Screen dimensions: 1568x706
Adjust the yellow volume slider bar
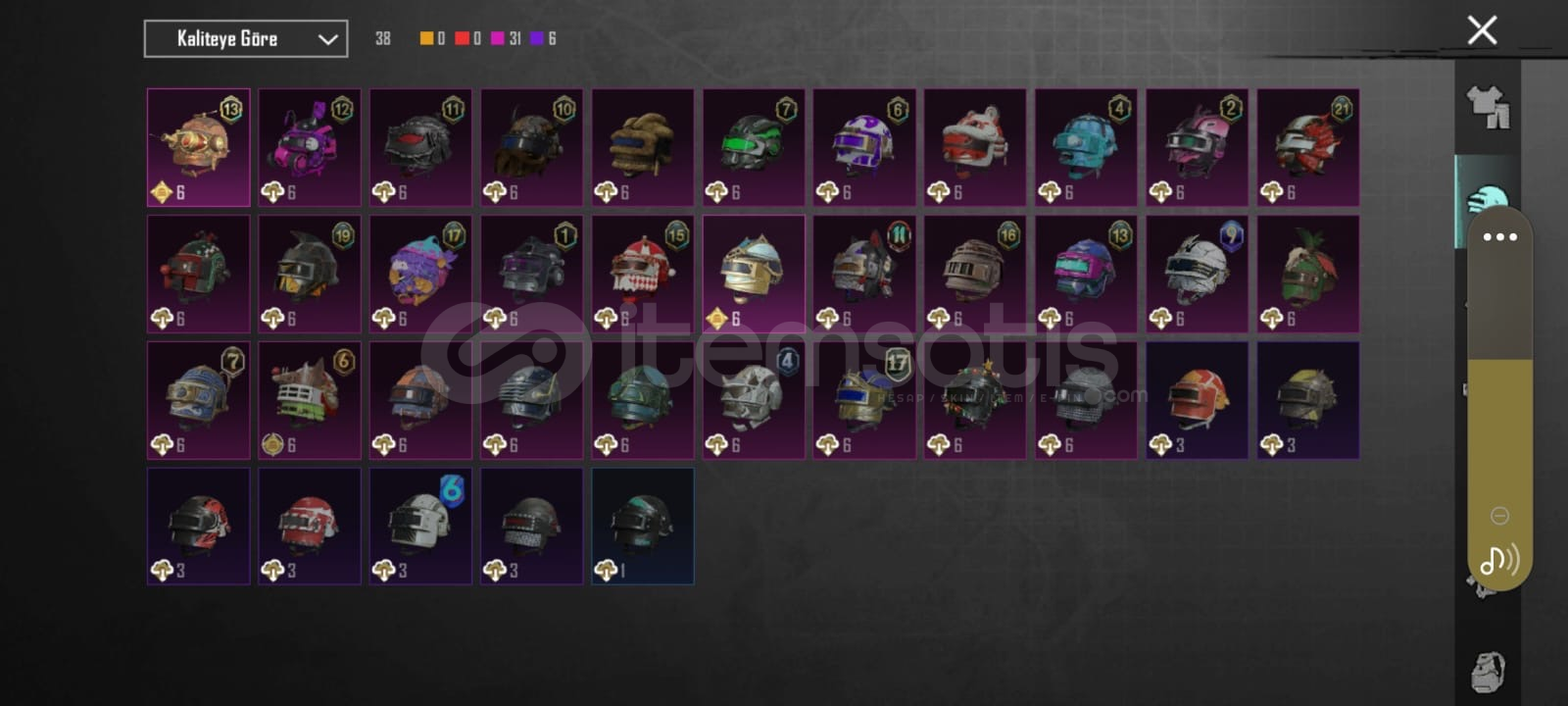click(x=1499, y=431)
